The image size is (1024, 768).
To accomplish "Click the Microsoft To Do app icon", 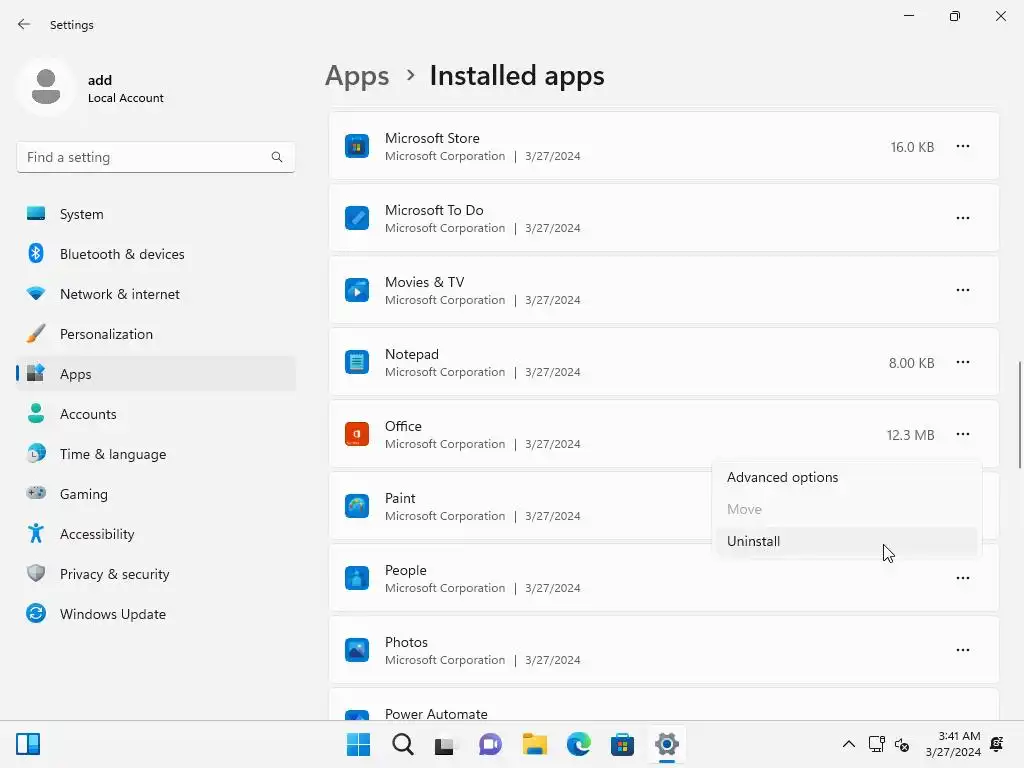I will [x=357, y=218].
